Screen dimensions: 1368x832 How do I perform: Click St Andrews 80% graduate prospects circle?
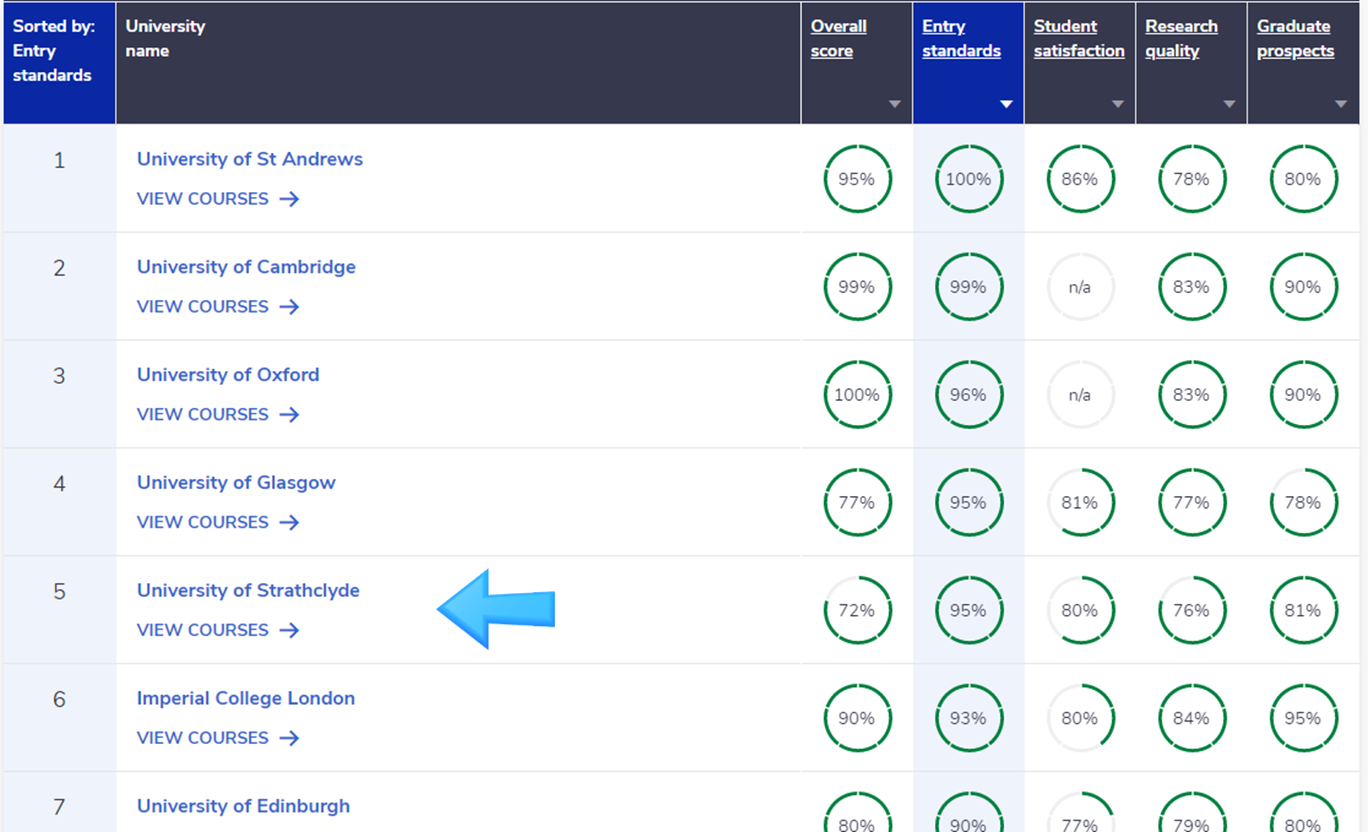click(1303, 179)
